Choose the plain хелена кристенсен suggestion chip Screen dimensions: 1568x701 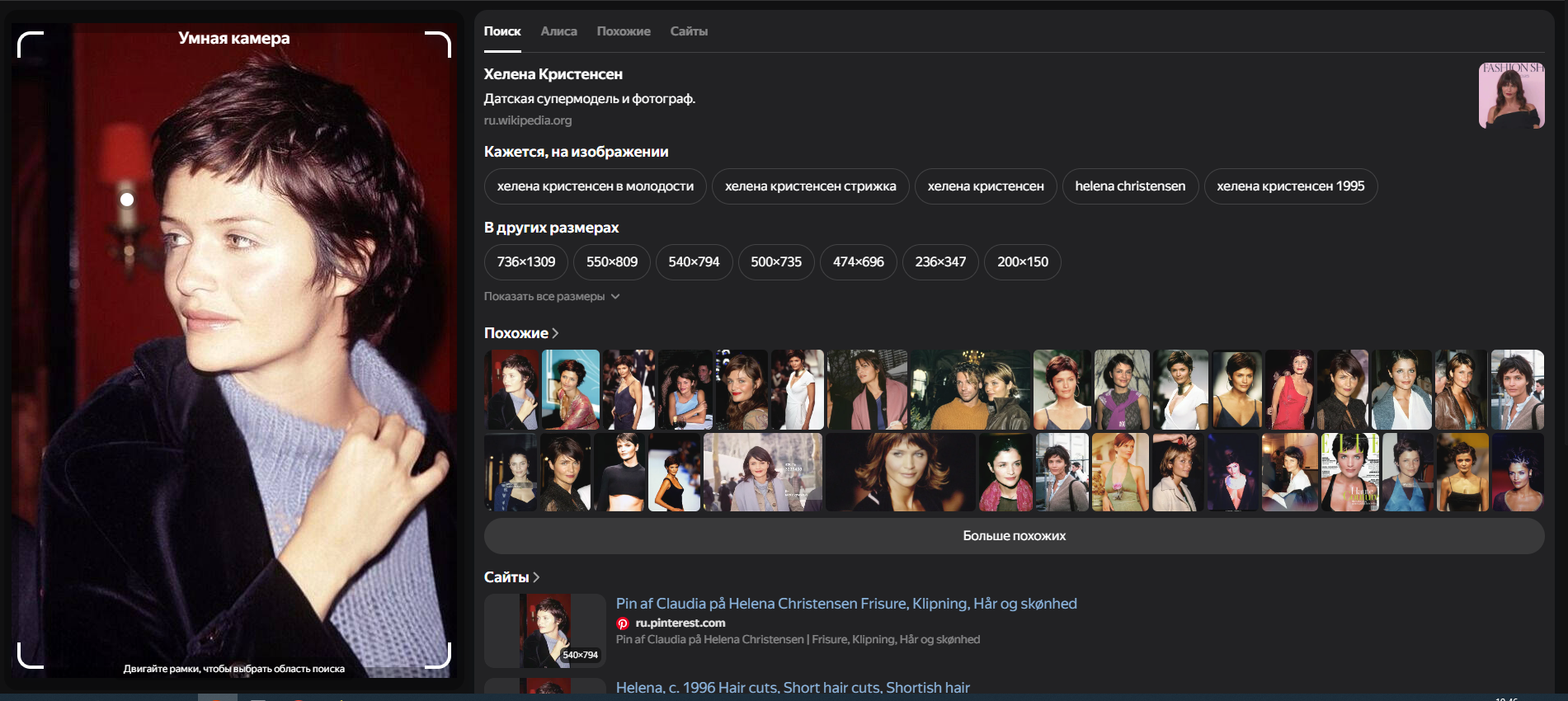(x=986, y=186)
